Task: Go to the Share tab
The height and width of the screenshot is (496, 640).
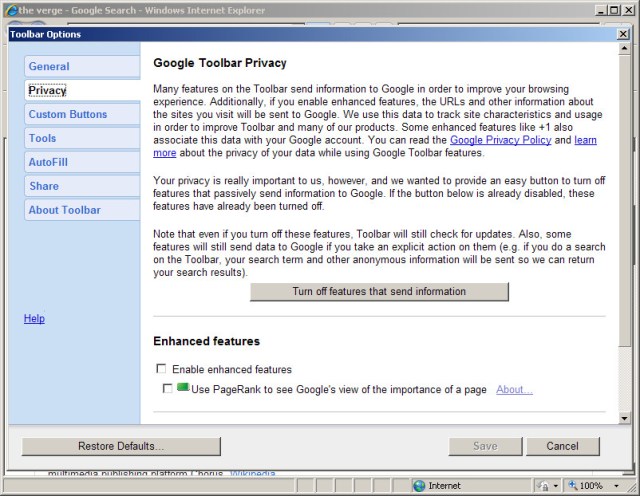Action: [x=82, y=186]
